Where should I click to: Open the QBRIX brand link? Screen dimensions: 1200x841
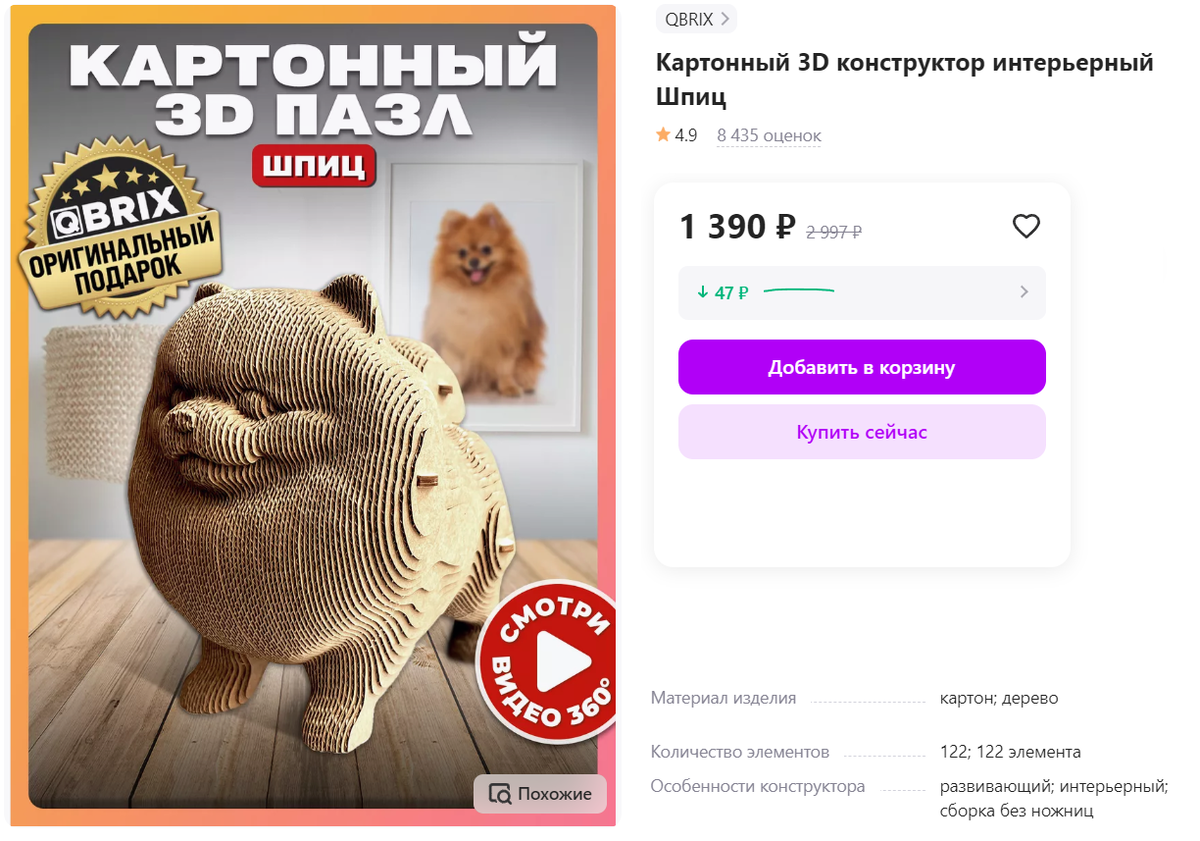point(696,18)
